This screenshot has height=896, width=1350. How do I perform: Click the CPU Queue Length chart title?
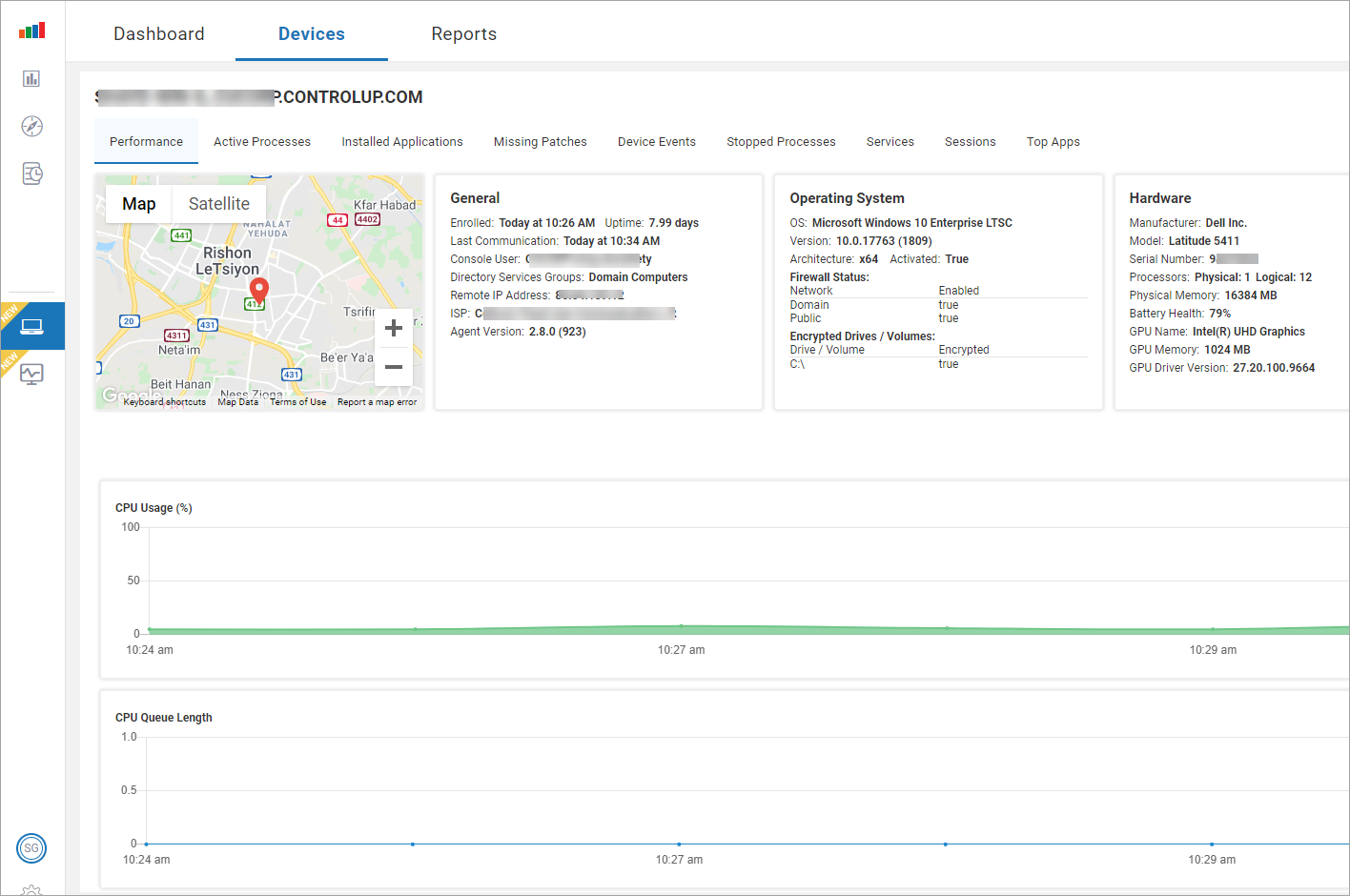(x=164, y=718)
